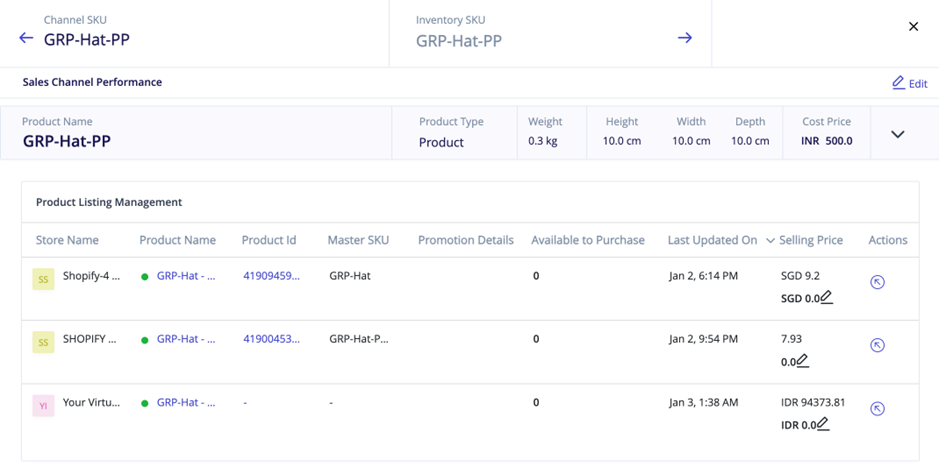939x467 pixels.
Task: Open the action icon for SHOPIFY second row
Action: pos(877,345)
